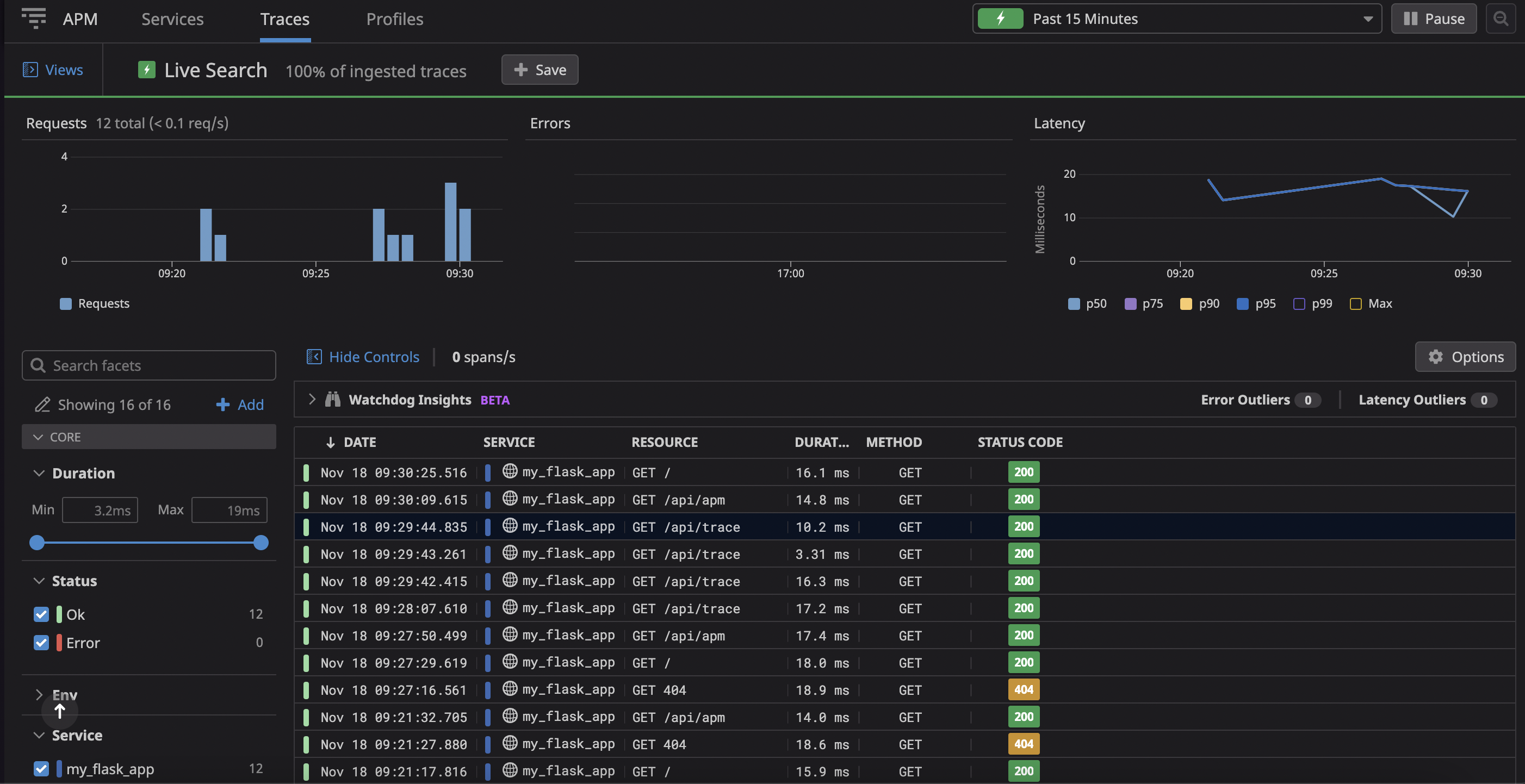
Task: Click the Duration Min input field
Action: pyautogui.click(x=100, y=510)
